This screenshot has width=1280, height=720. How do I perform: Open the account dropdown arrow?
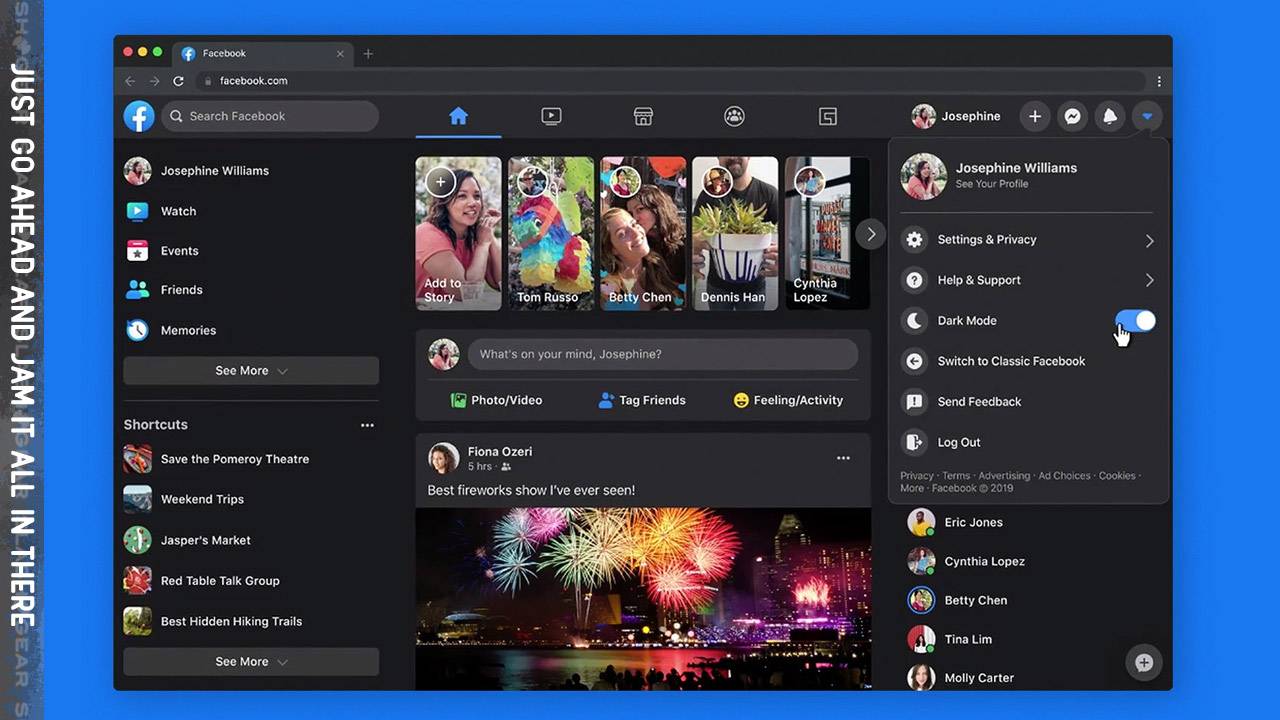(x=1147, y=116)
